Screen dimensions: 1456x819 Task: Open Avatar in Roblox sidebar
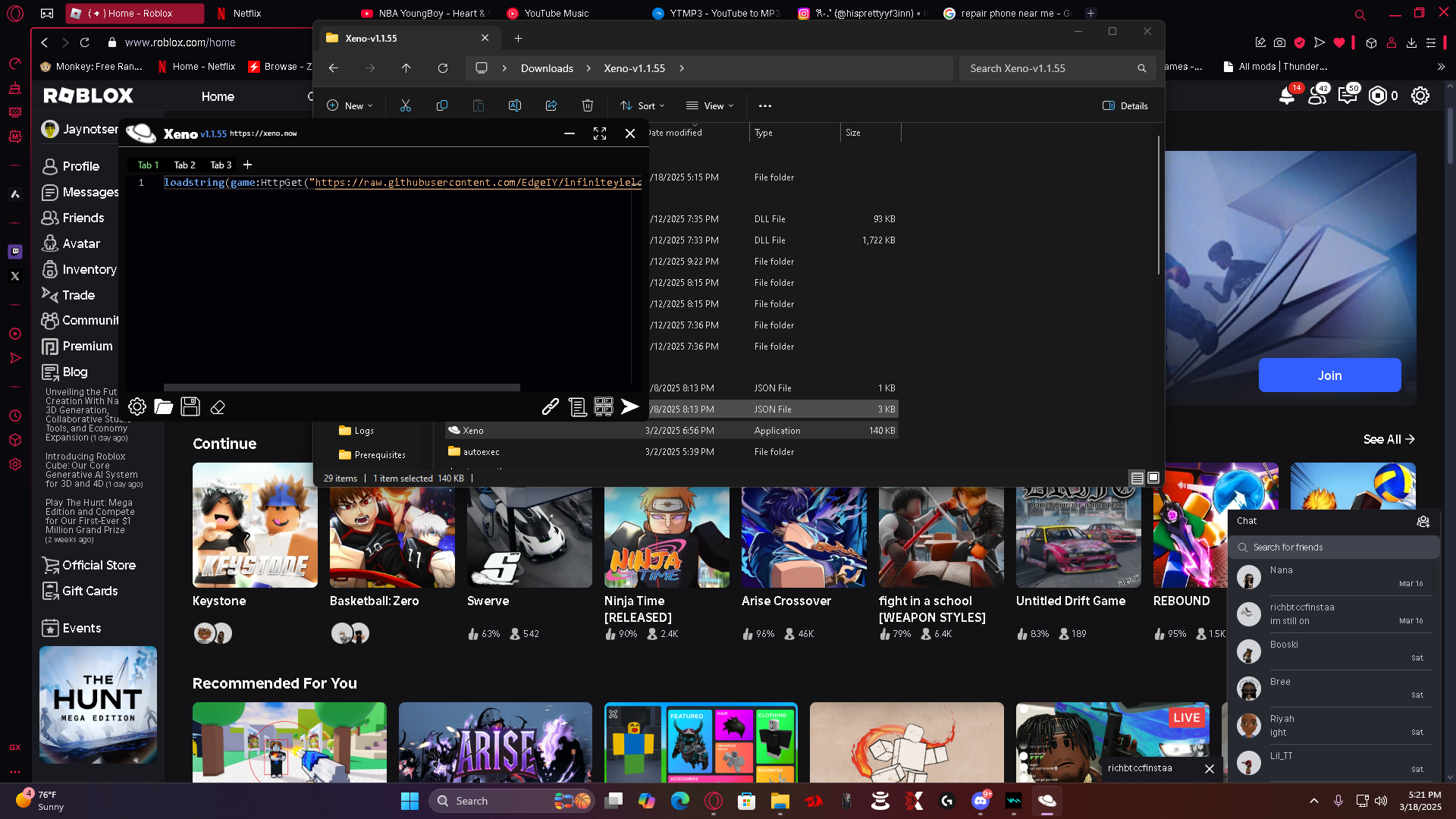[x=71, y=244]
